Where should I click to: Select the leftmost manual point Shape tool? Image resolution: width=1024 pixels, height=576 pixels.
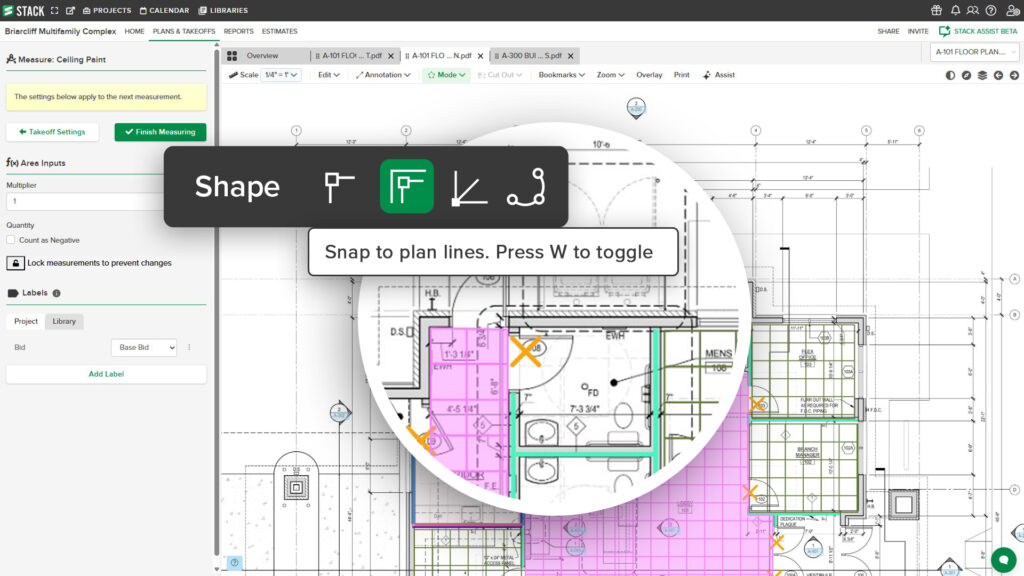pyautogui.click(x=340, y=186)
